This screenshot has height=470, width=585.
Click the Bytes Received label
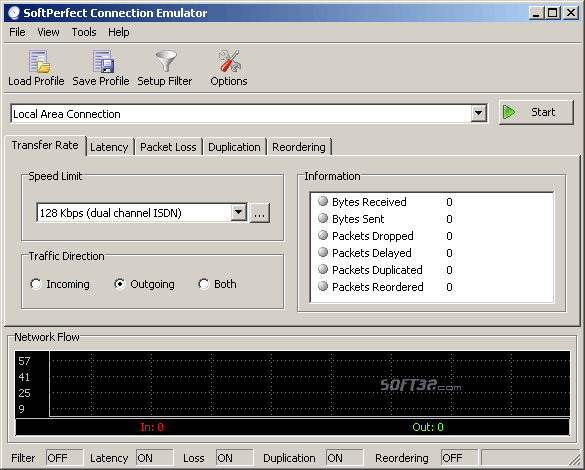tap(369, 202)
